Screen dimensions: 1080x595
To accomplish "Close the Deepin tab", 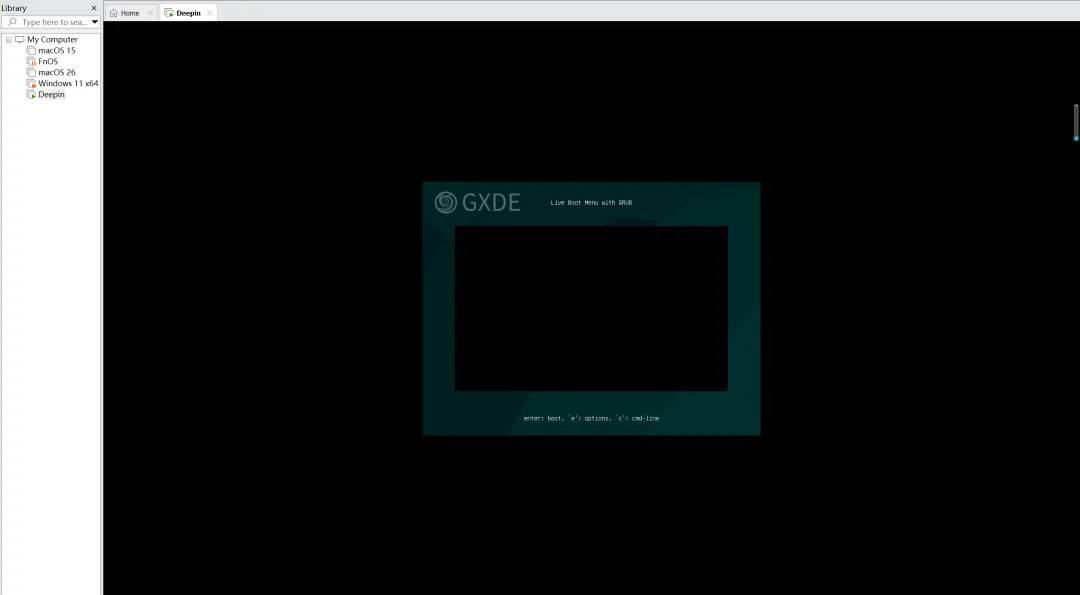I will click(209, 13).
